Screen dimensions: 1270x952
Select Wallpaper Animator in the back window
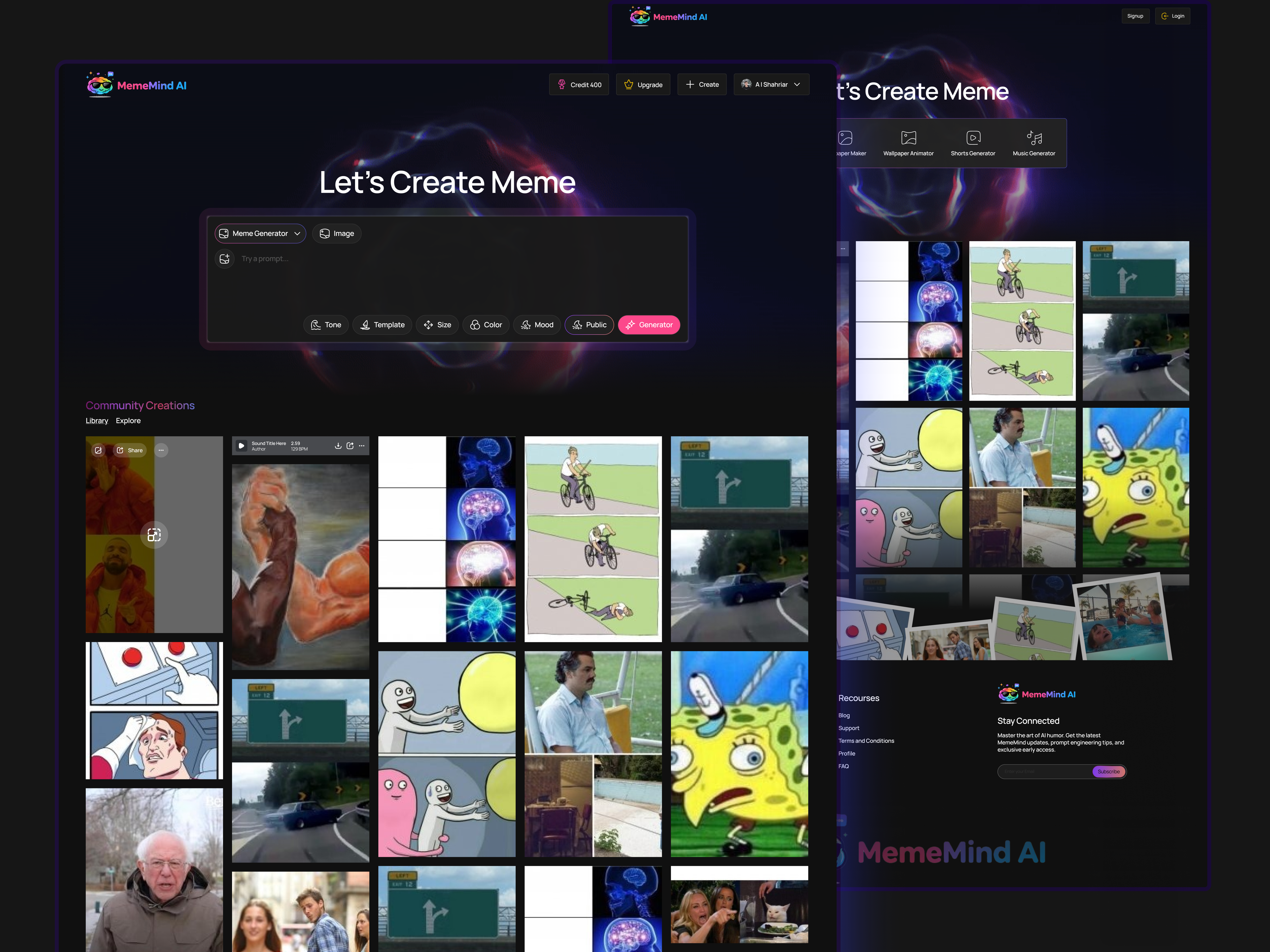tap(908, 143)
